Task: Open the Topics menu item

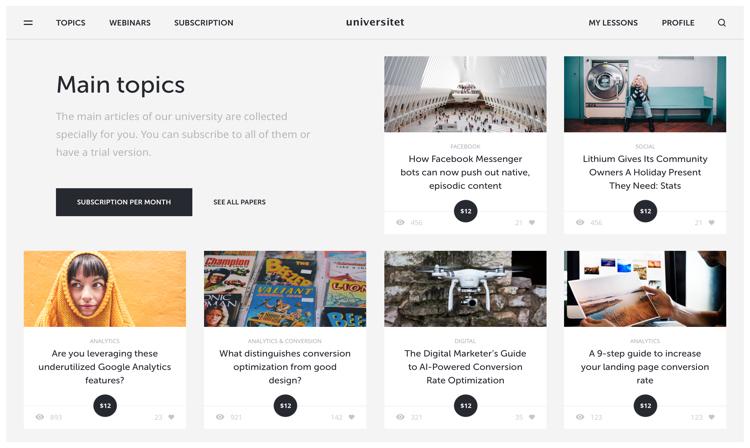Action: [x=71, y=22]
